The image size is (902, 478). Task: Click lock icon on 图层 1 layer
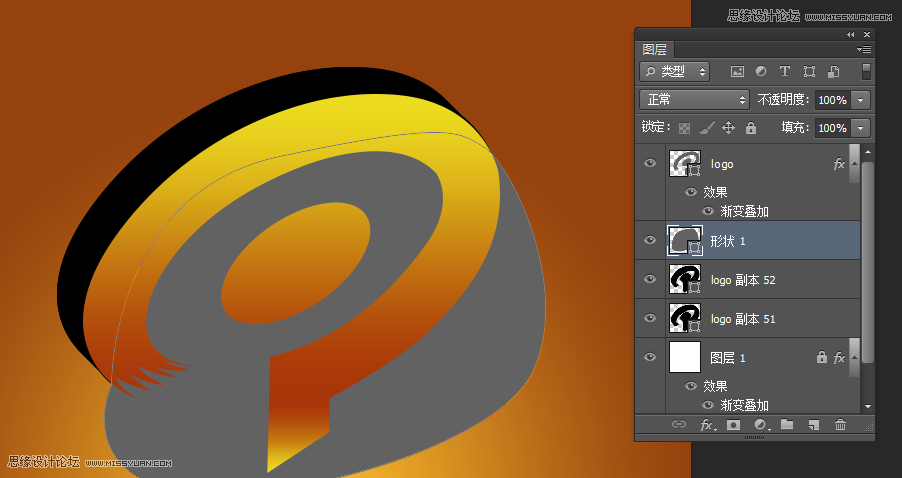coord(822,357)
